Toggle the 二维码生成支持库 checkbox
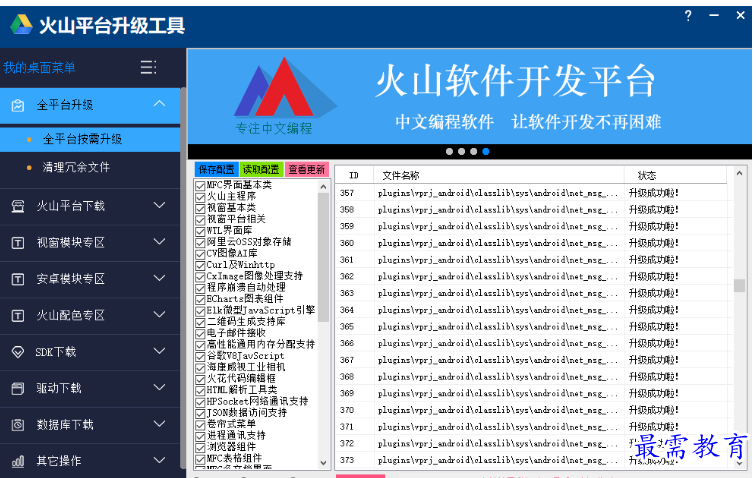Viewport: 756px width, 478px height. coord(201,322)
